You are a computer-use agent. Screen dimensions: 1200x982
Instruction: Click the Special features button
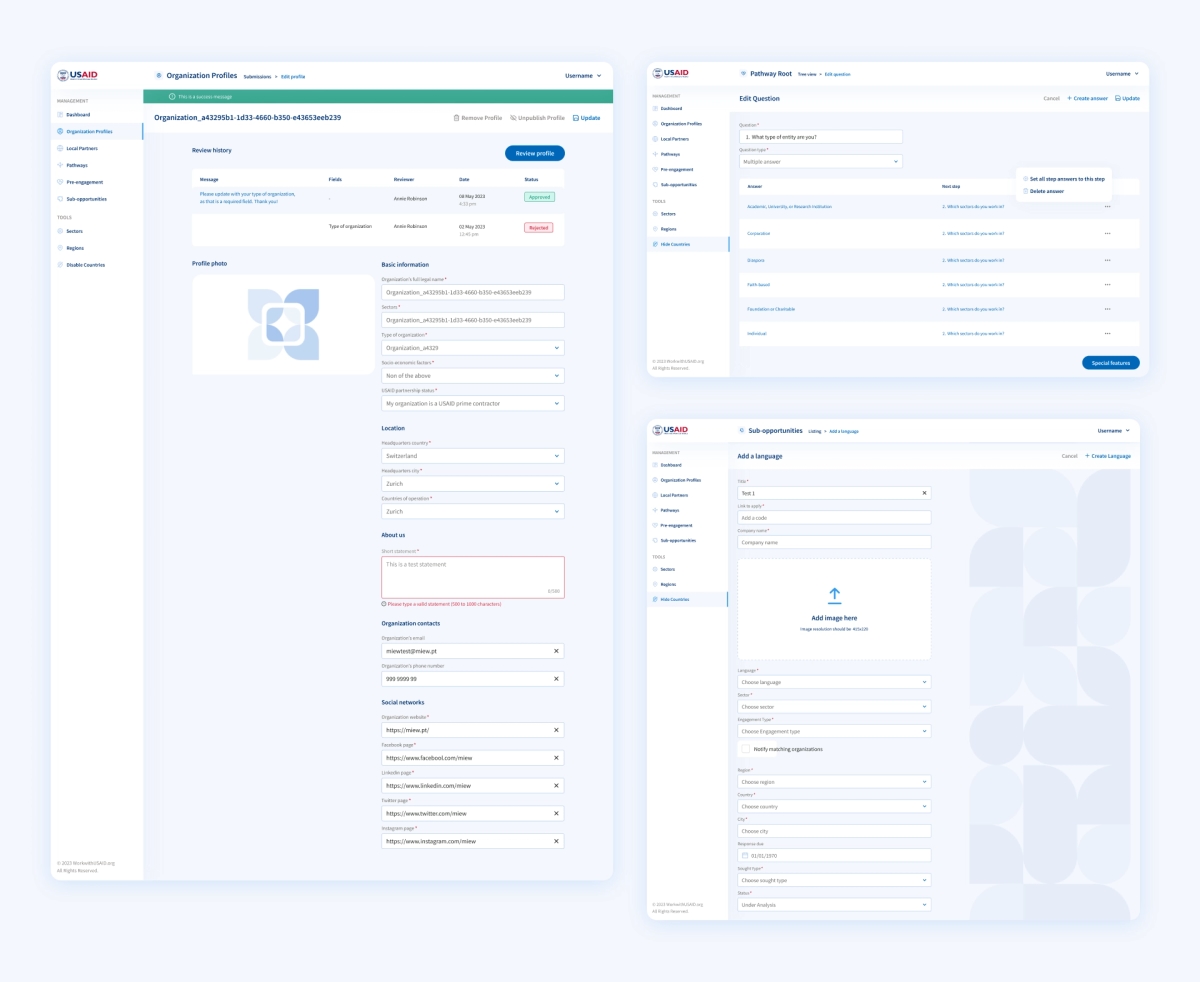coord(1110,363)
